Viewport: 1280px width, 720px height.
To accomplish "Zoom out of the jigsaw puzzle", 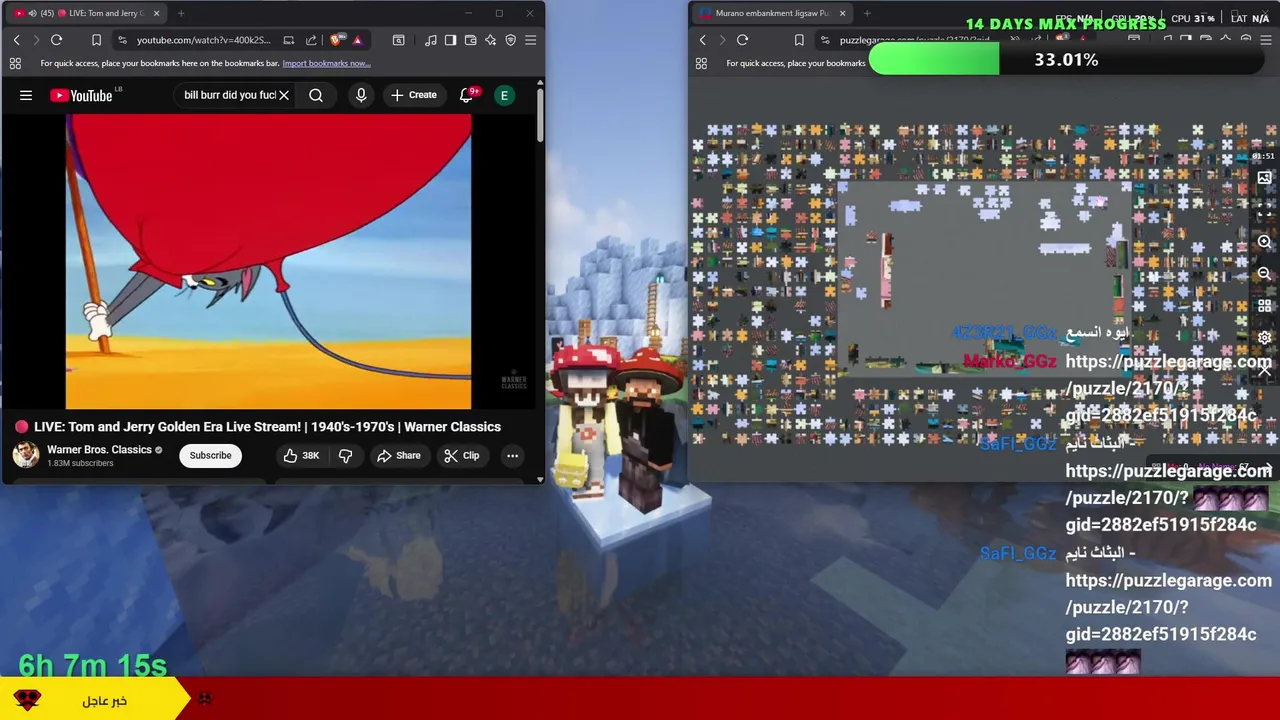I will 1264,274.
